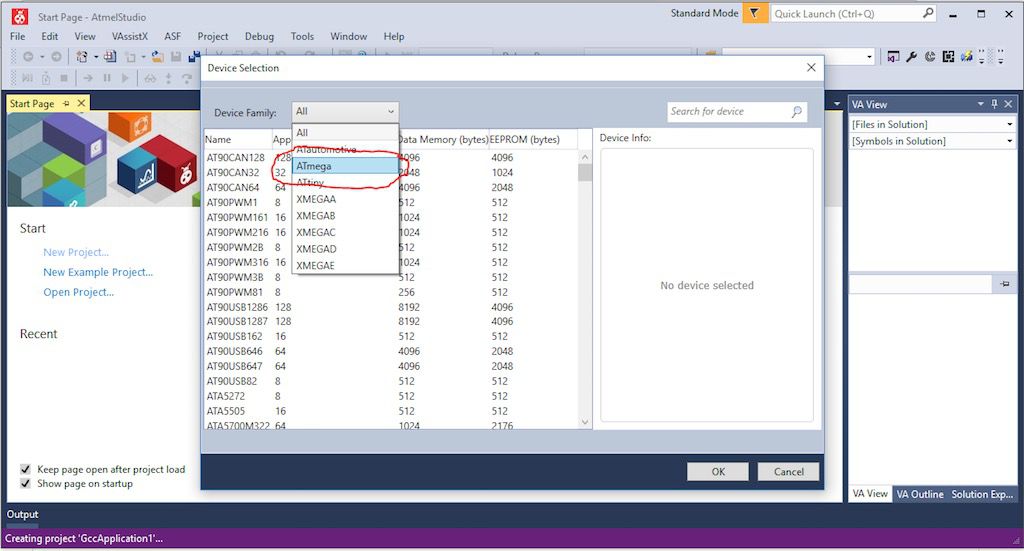The height and width of the screenshot is (551, 1024).
Task: Click the Navigate Forward toolbar arrow
Action: click(x=56, y=57)
